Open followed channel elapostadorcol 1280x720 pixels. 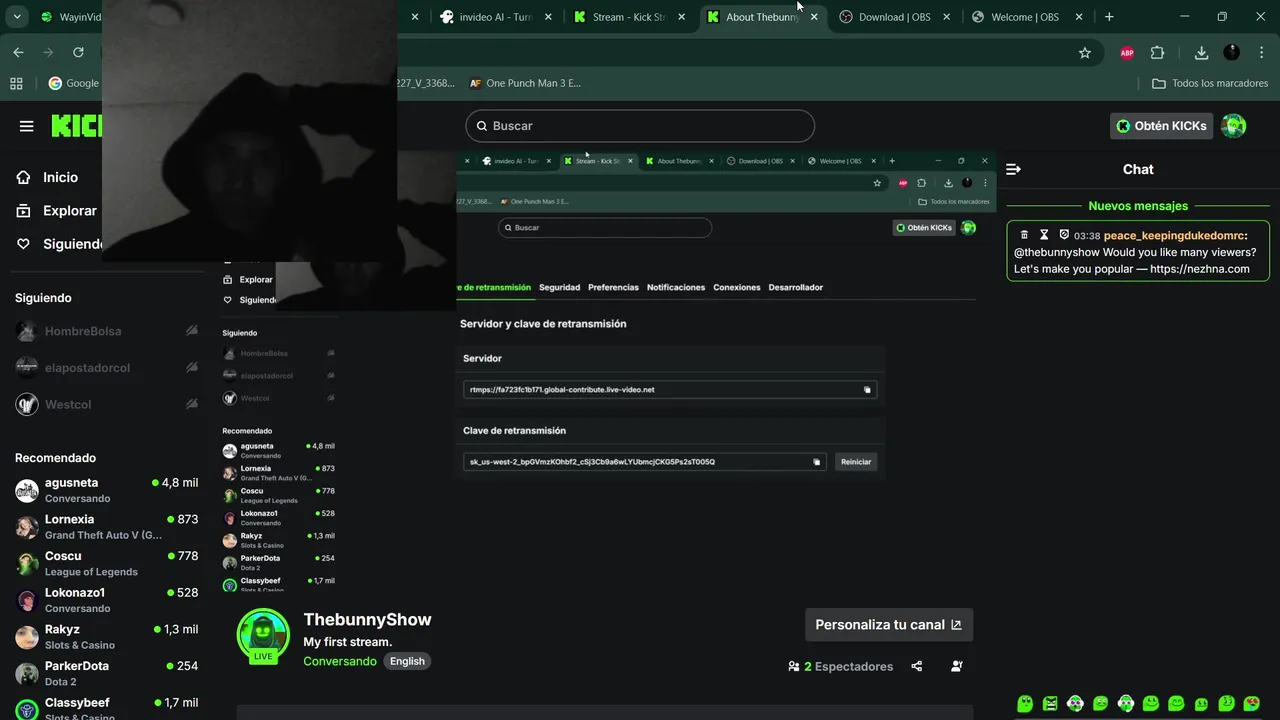106,368
